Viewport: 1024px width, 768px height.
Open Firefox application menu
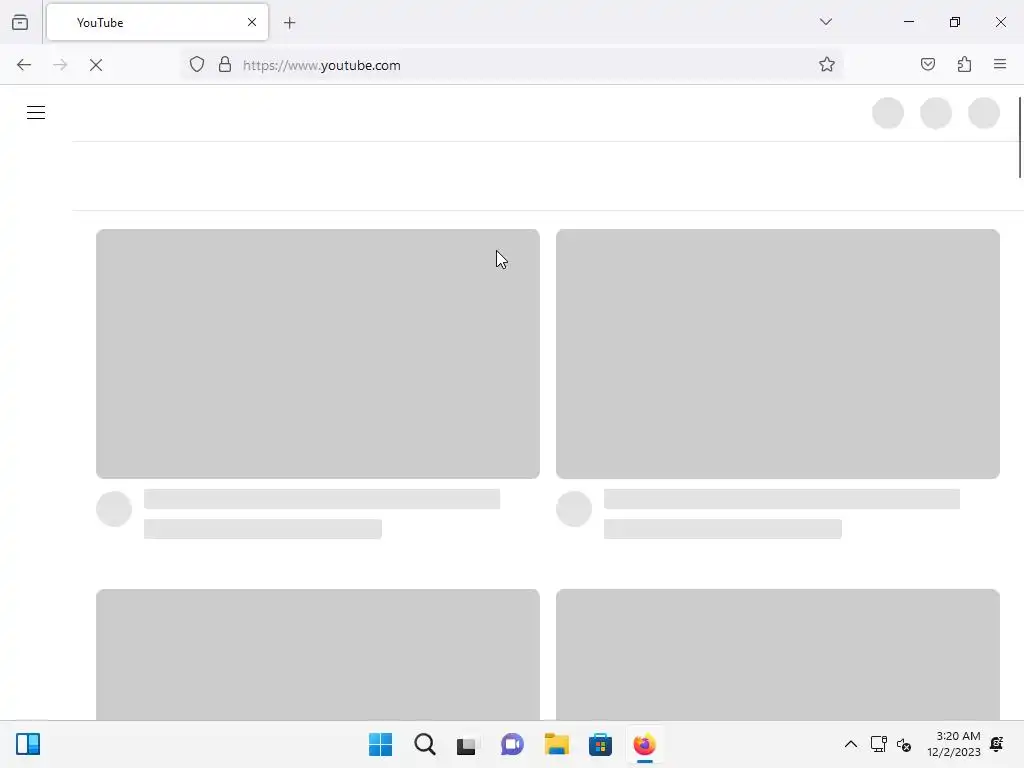[1000, 64]
